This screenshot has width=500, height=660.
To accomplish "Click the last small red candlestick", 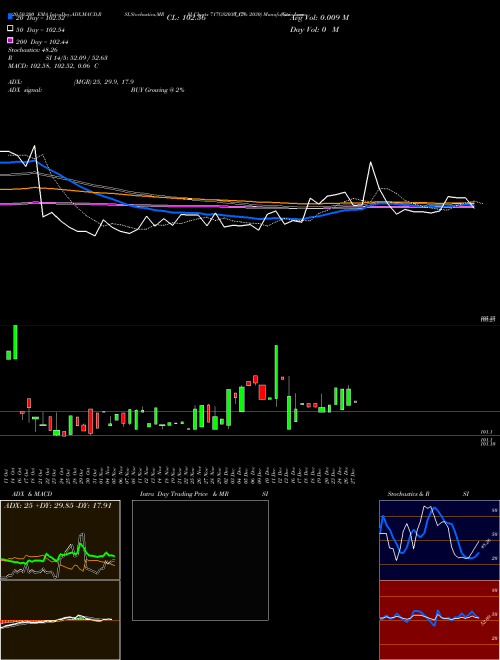I will click(x=356, y=402).
